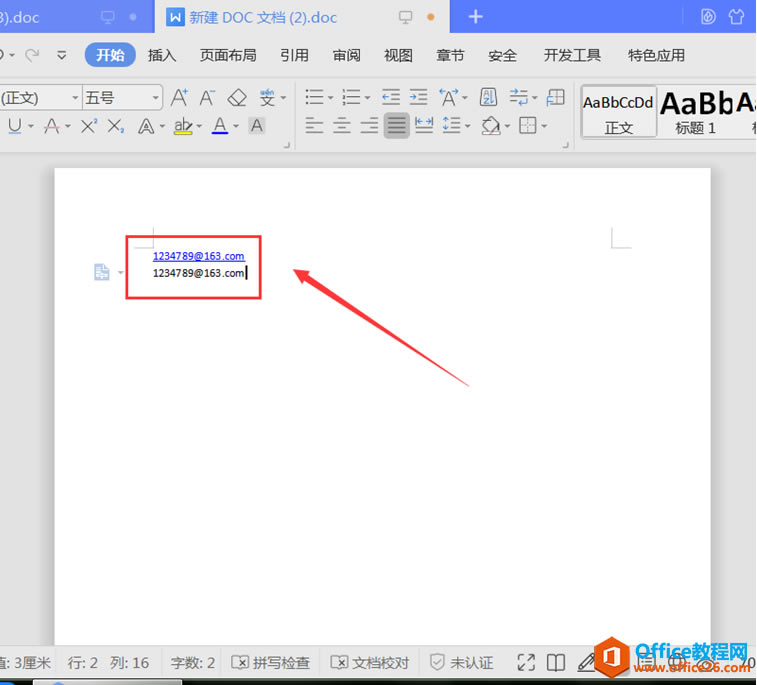Viewport: 757px width, 685px height.
Task: Click the text effects outlined A icon
Action: pos(146,126)
